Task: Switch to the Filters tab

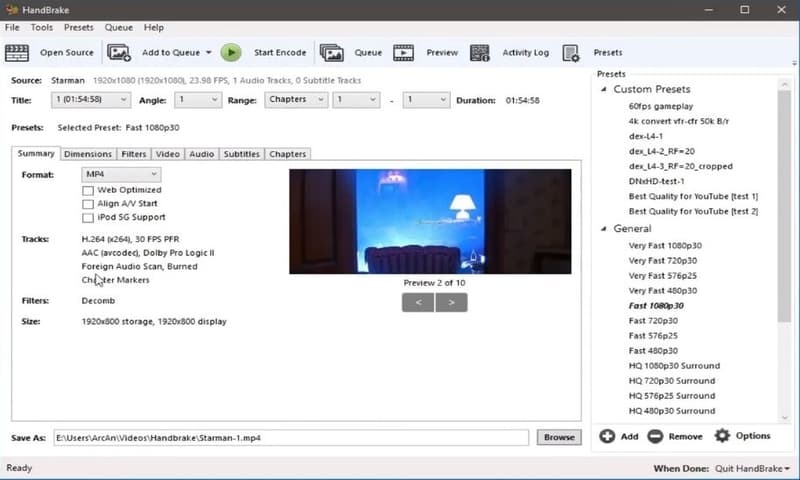Action: [134, 154]
